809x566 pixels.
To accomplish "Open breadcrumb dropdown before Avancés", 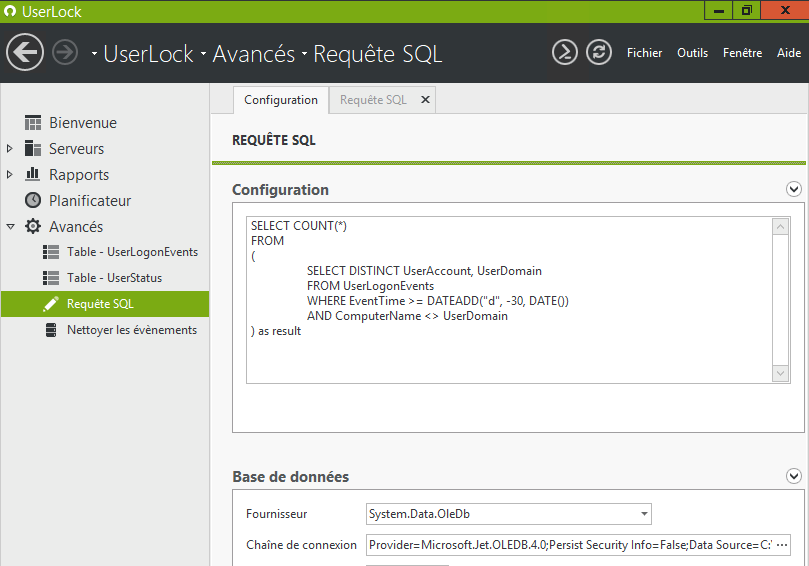I will pos(203,53).
